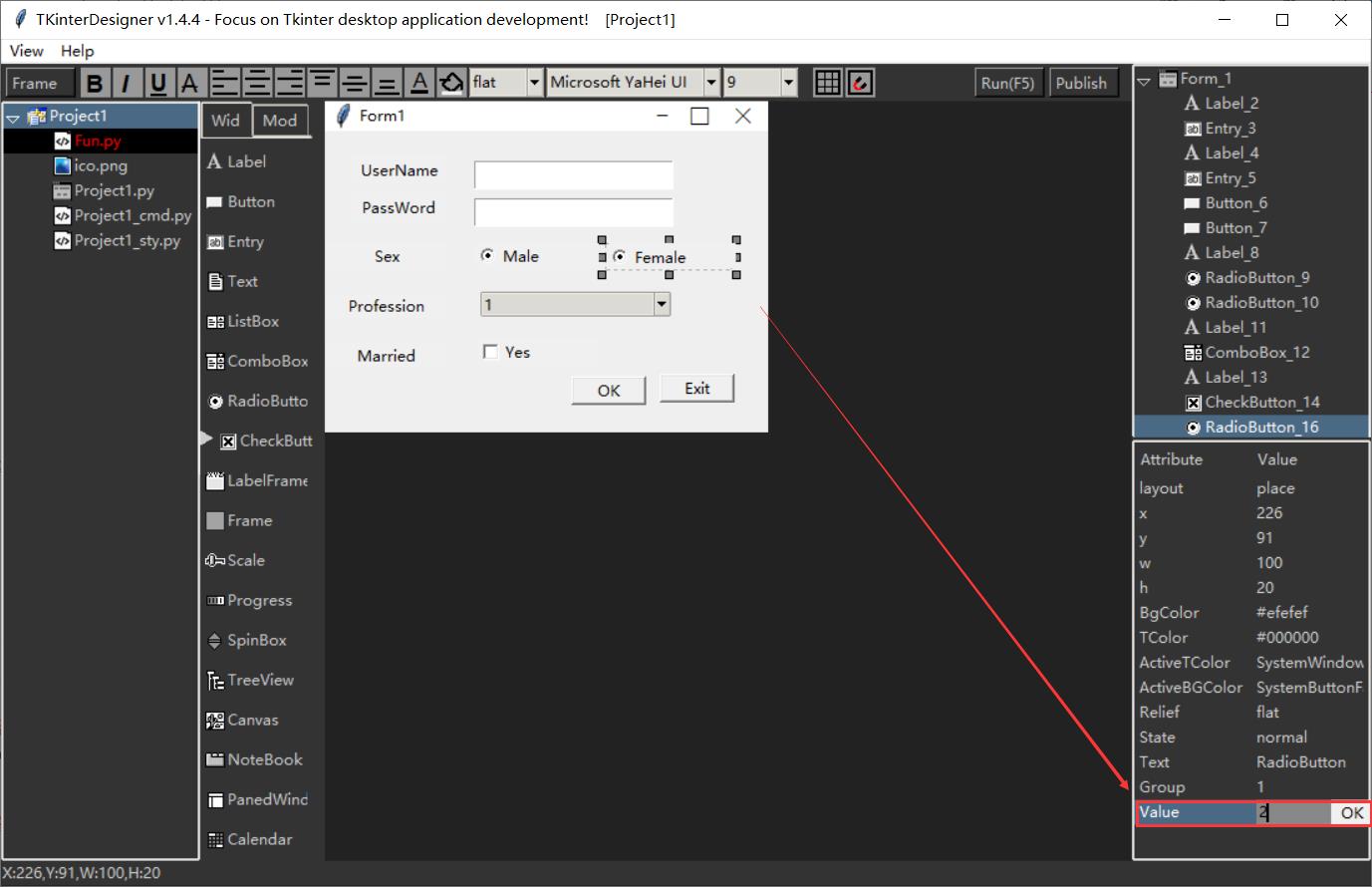The width and height of the screenshot is (1372, 887).
Task: Select the Entry widget in palette
Action: pyautogui.click(x=235, y=241)
